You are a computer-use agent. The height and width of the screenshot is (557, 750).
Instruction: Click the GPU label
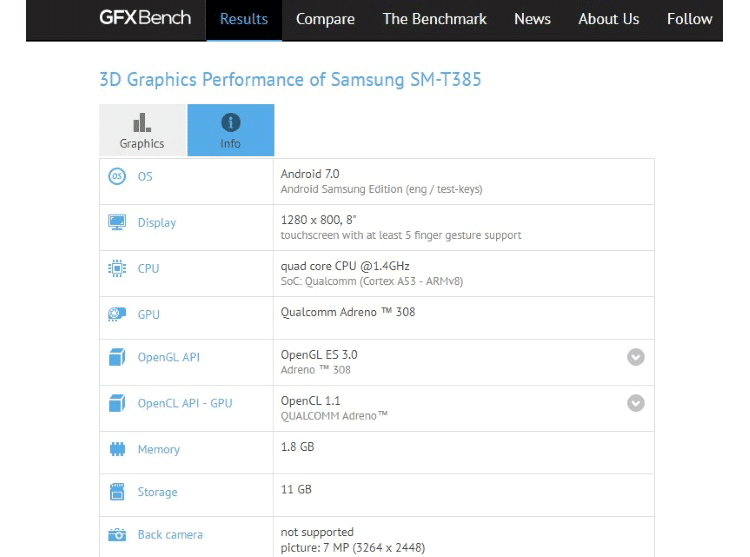[x=148, y=315]
